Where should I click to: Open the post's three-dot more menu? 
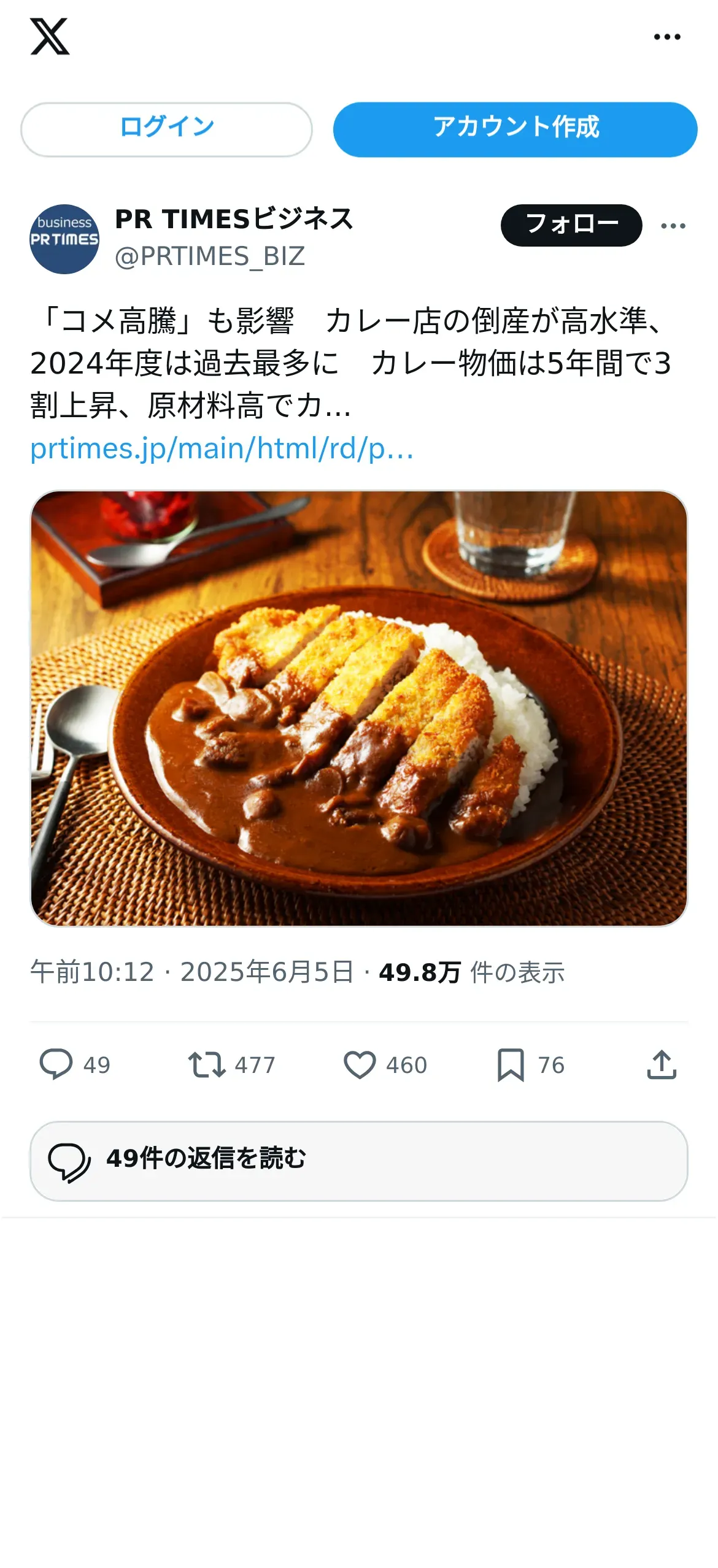[673, 226]
